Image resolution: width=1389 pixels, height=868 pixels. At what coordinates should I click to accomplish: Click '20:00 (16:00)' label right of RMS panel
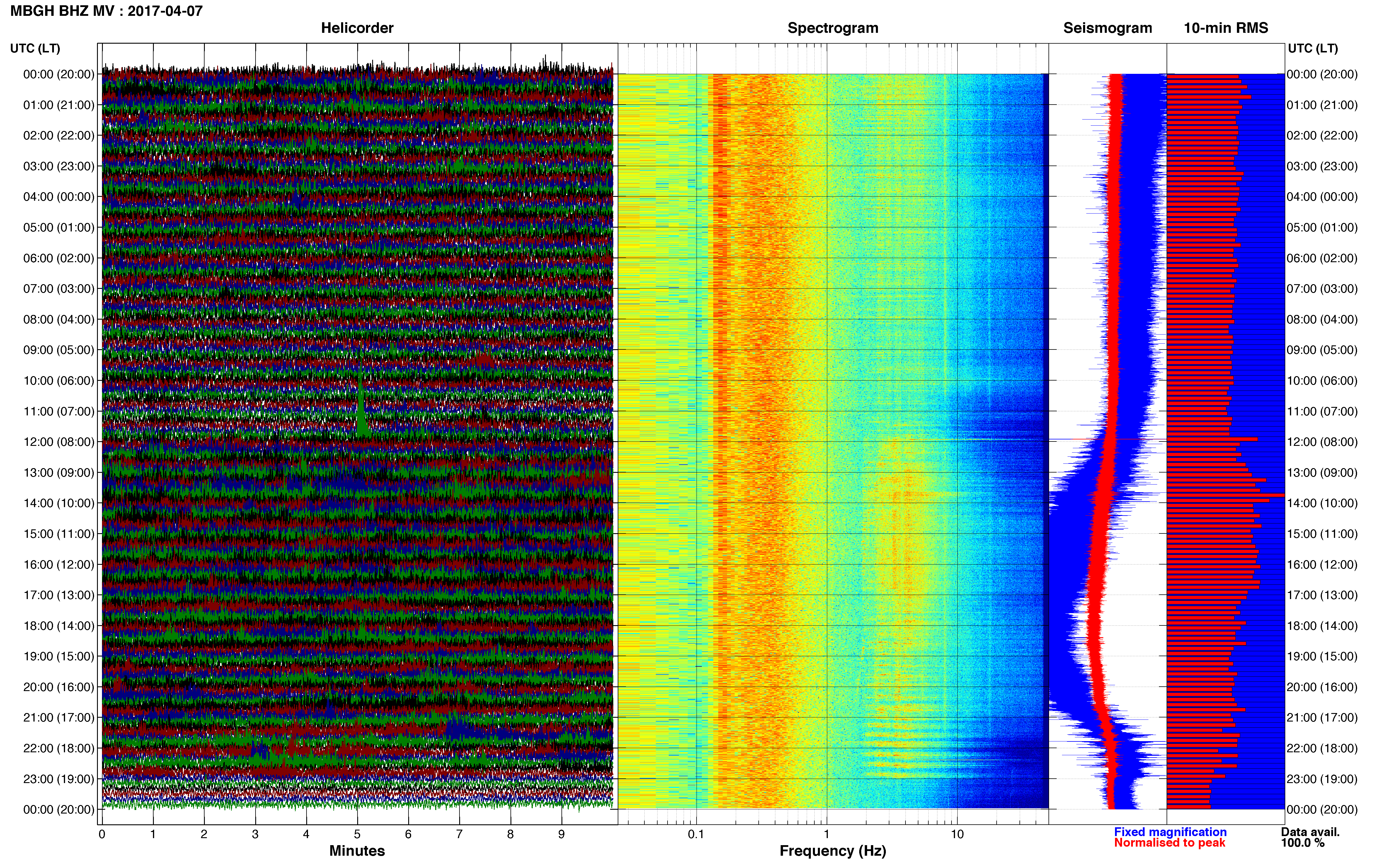(x=1322, y=687)
